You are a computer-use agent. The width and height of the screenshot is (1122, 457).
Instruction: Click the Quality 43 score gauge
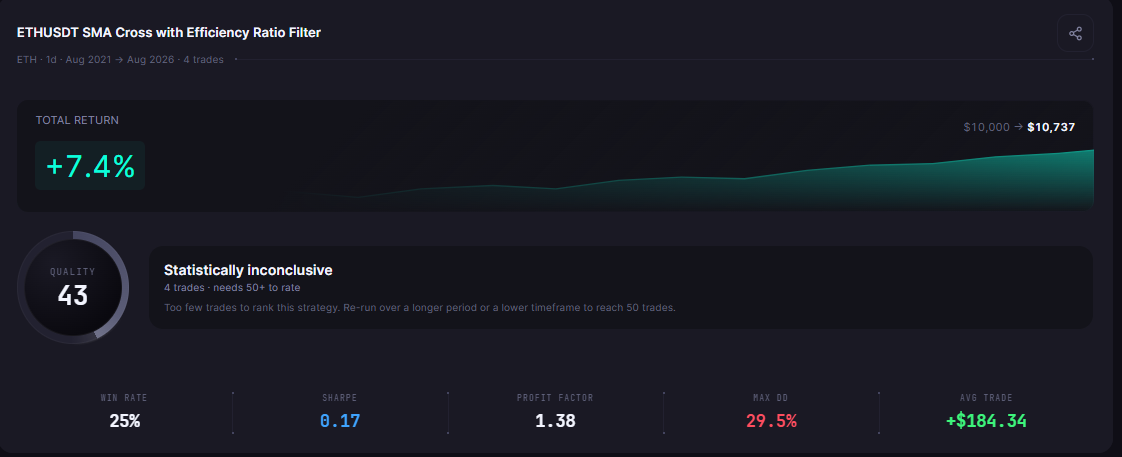tap(73, 287)
